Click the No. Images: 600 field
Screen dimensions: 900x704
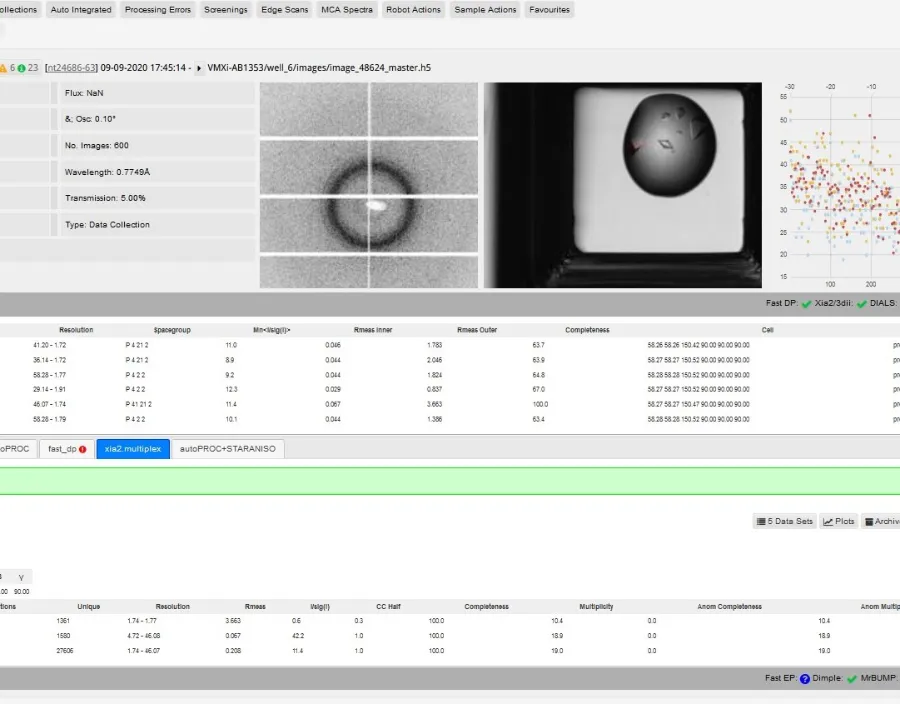tap(157, 146)
